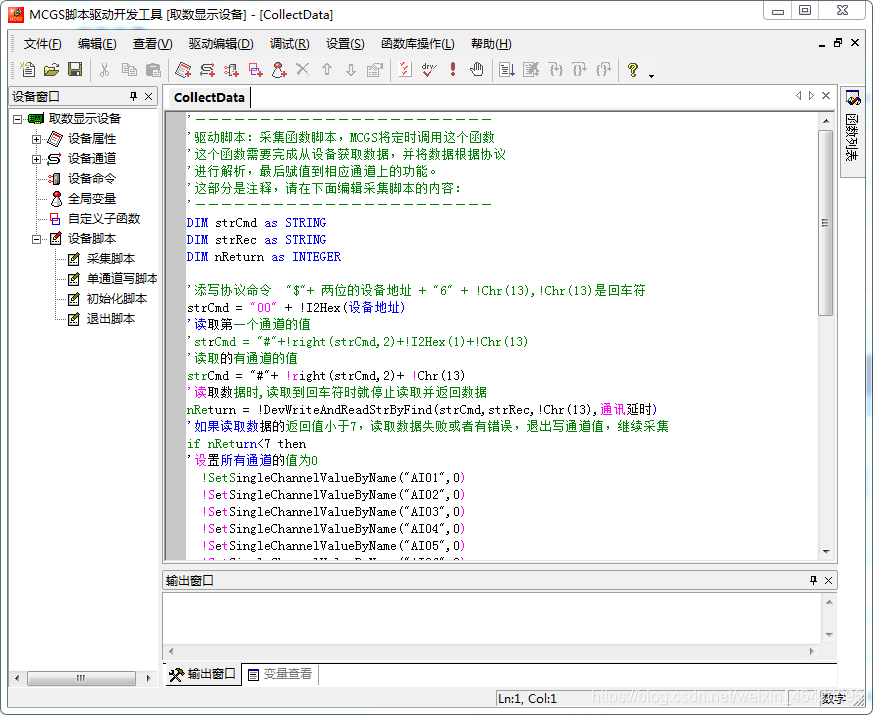The image size is (873, 715).
Task: Click the New file toolbar icon
Action: [27, 69]
